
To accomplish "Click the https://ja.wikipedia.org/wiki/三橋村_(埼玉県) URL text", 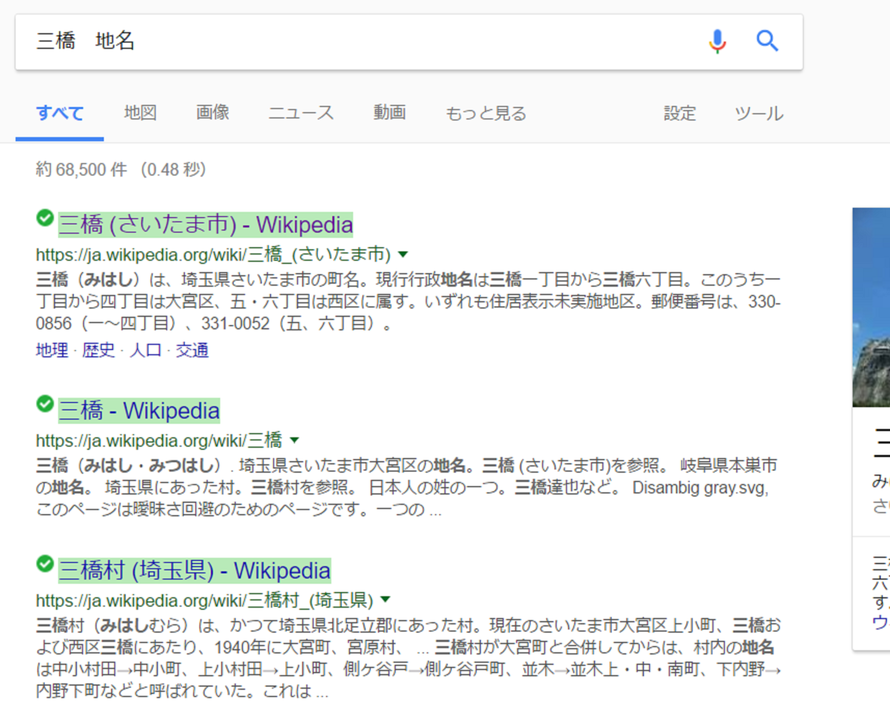I will pos(204,600).
